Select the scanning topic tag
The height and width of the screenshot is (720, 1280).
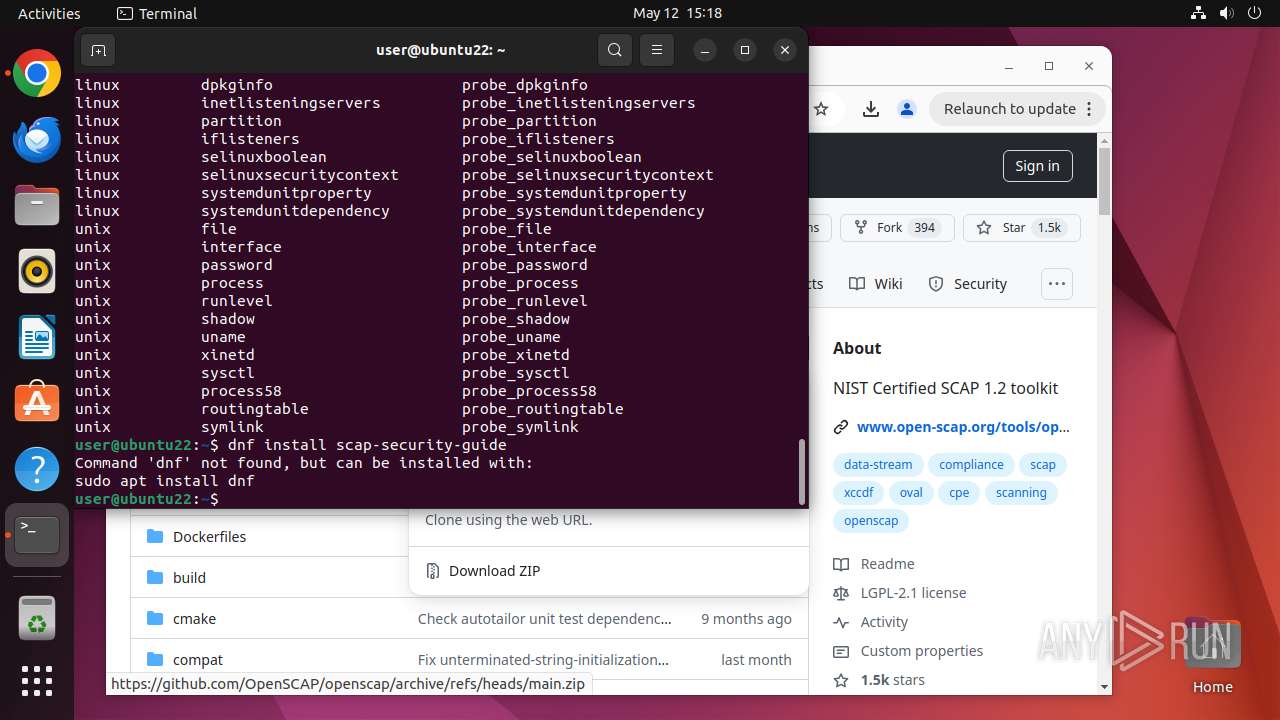coord(1021,493)
